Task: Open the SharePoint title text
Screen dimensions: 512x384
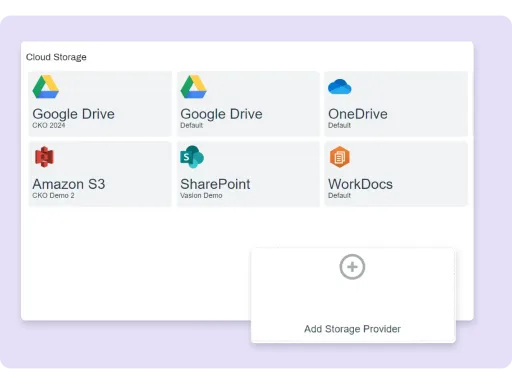Action: click(x=215, y=184)
